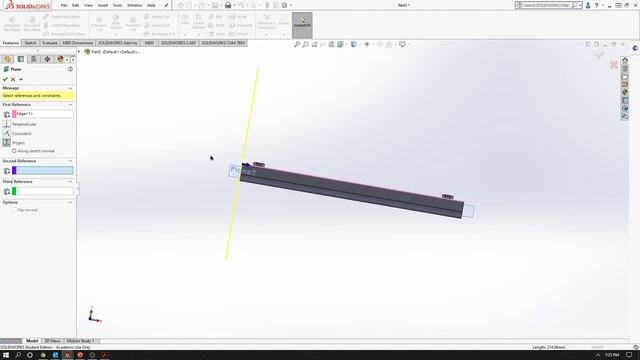Collapse the Options section
Viewport: 640px width, 360px height.
click(x=70, y=202)
